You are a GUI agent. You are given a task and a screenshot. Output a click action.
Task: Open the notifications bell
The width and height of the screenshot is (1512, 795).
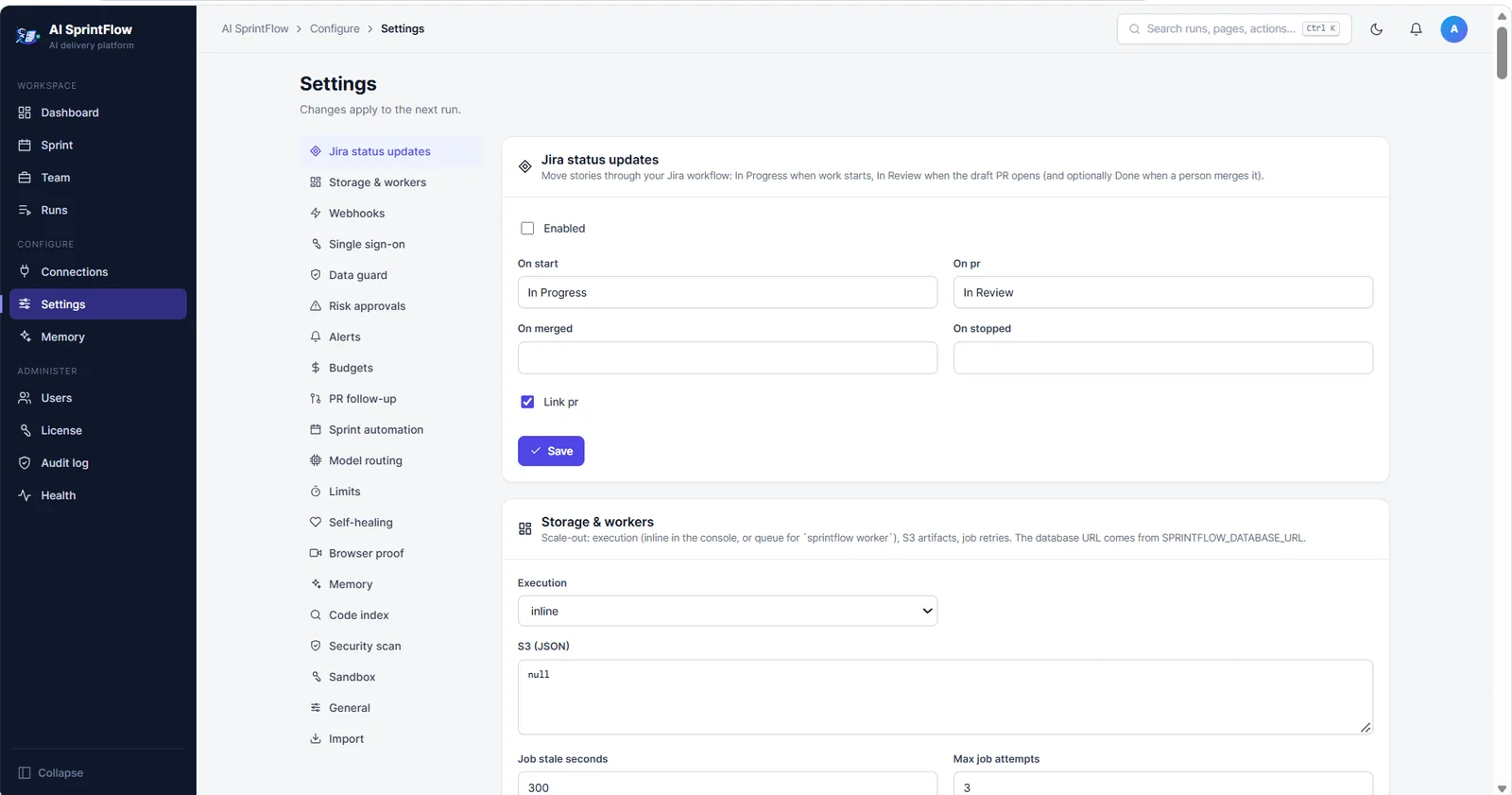[x=1416, y=29]
